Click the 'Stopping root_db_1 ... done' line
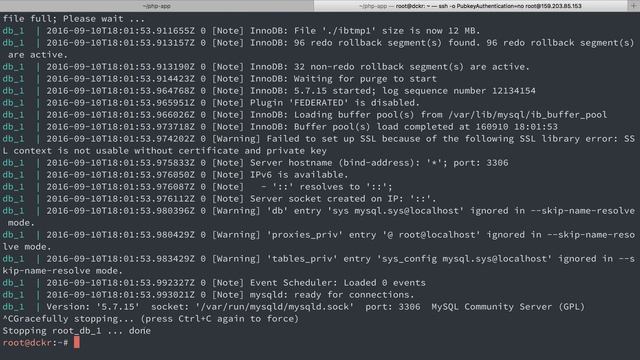Viewport: 640px width, 360px height. point(77,331)
